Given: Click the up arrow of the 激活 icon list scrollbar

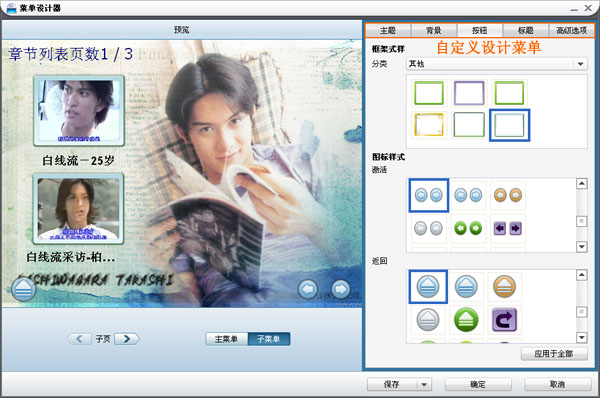Looking at the screenshot, I should pyautogui.click(x=582, y=184).
